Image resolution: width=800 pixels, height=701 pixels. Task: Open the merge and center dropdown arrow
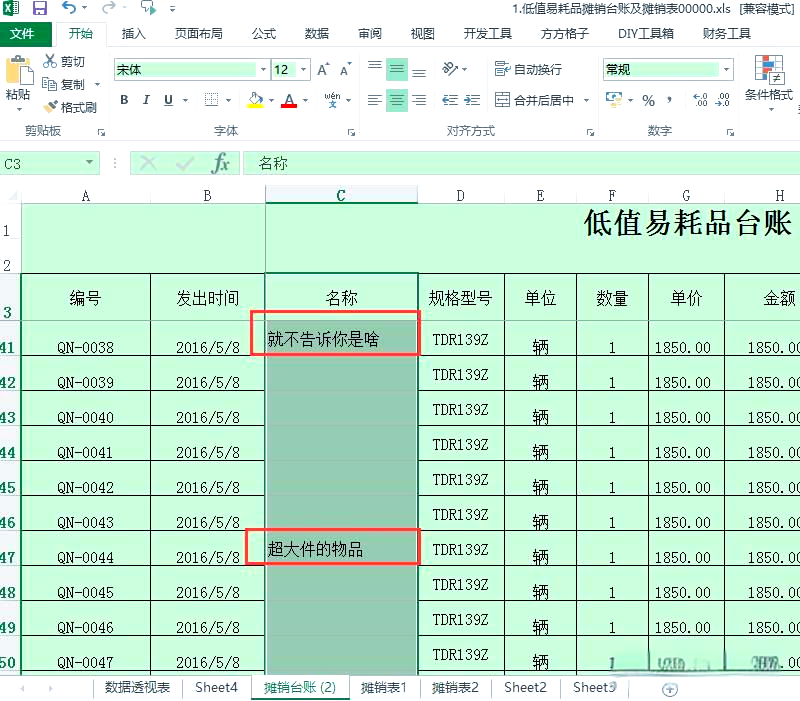(x=586, y=101)
